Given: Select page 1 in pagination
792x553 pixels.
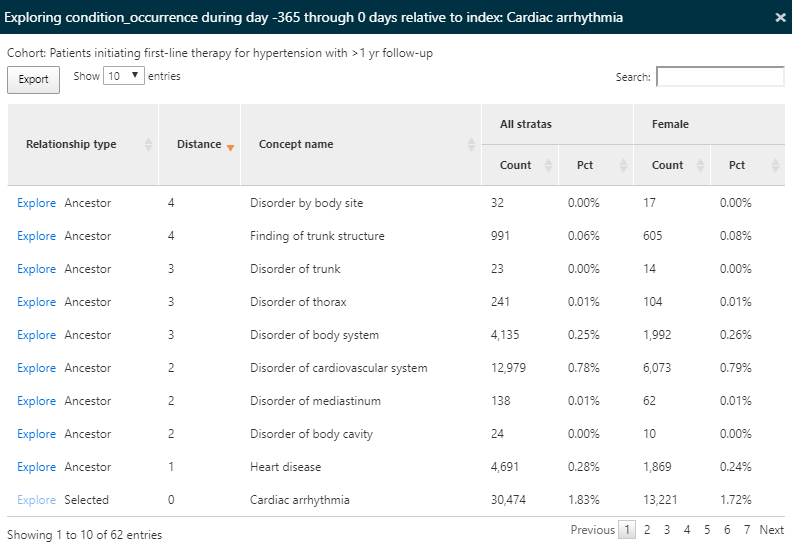Looking at the screenshot, I should (627, 530).
